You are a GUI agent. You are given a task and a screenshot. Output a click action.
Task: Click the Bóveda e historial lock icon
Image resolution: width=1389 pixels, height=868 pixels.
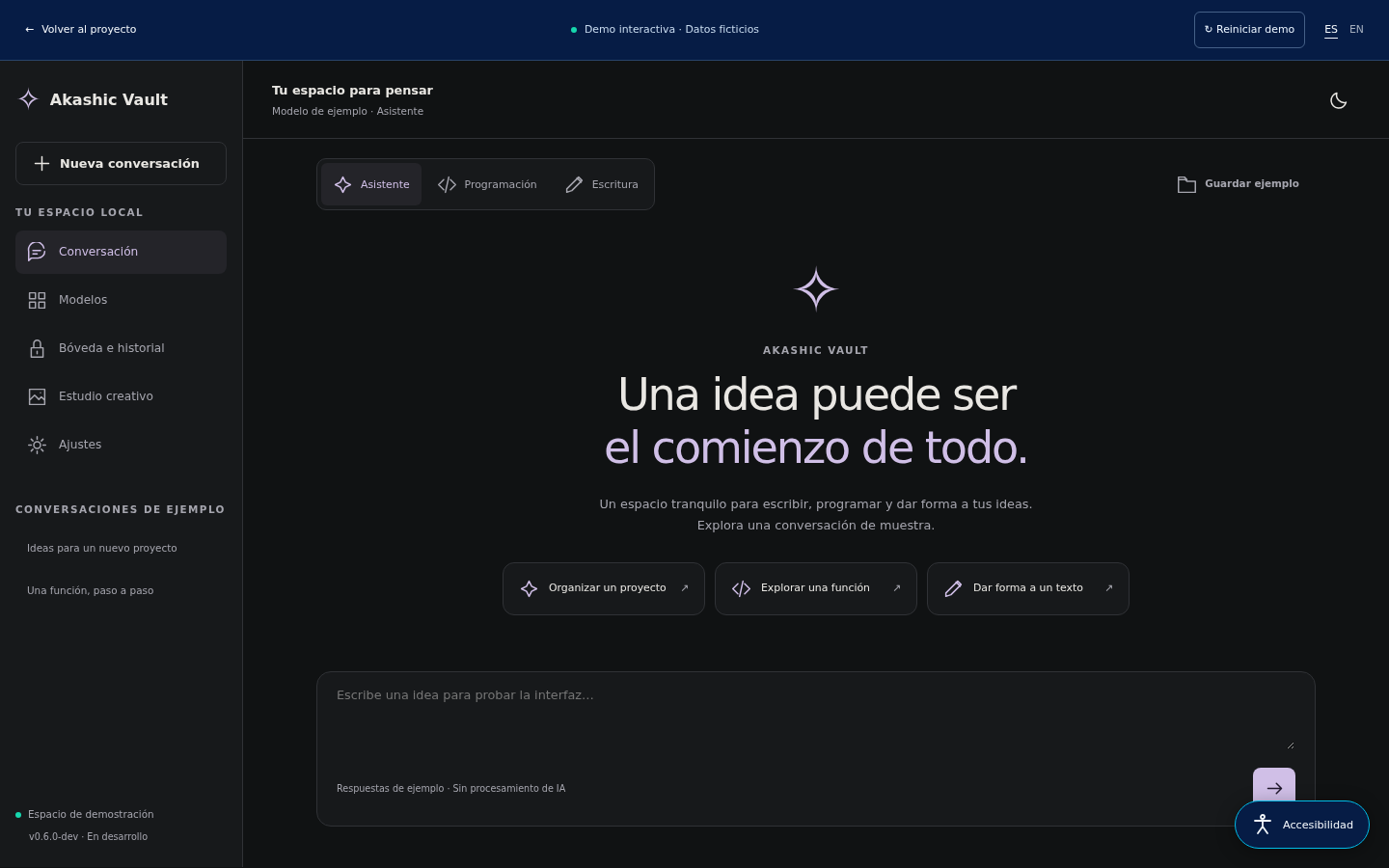[x=37, y=348]
